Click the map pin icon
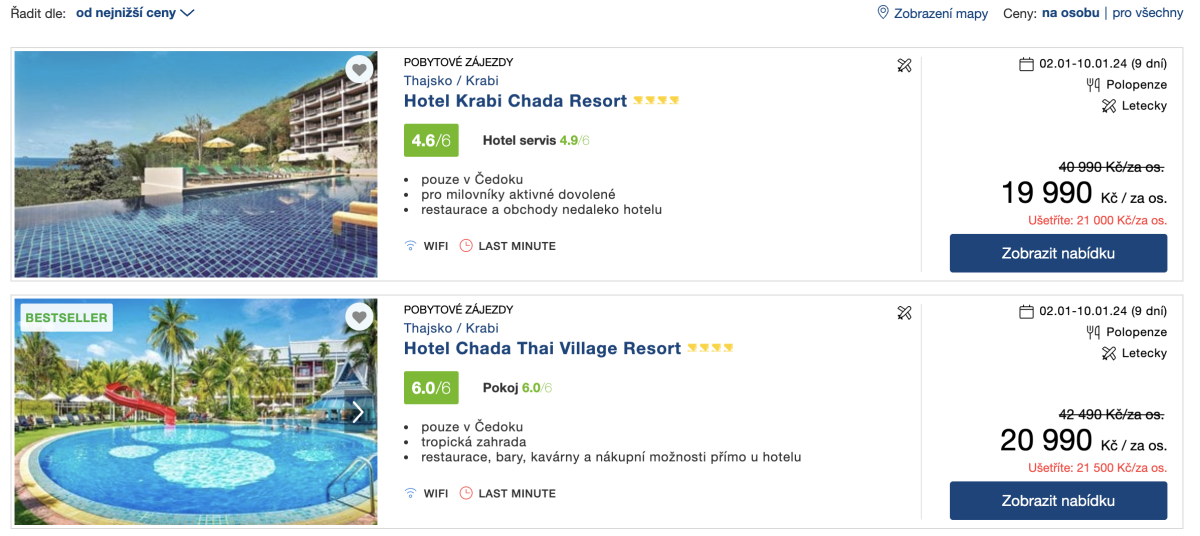The width and height of the screenshot is (1200, 536). point(883,13)
